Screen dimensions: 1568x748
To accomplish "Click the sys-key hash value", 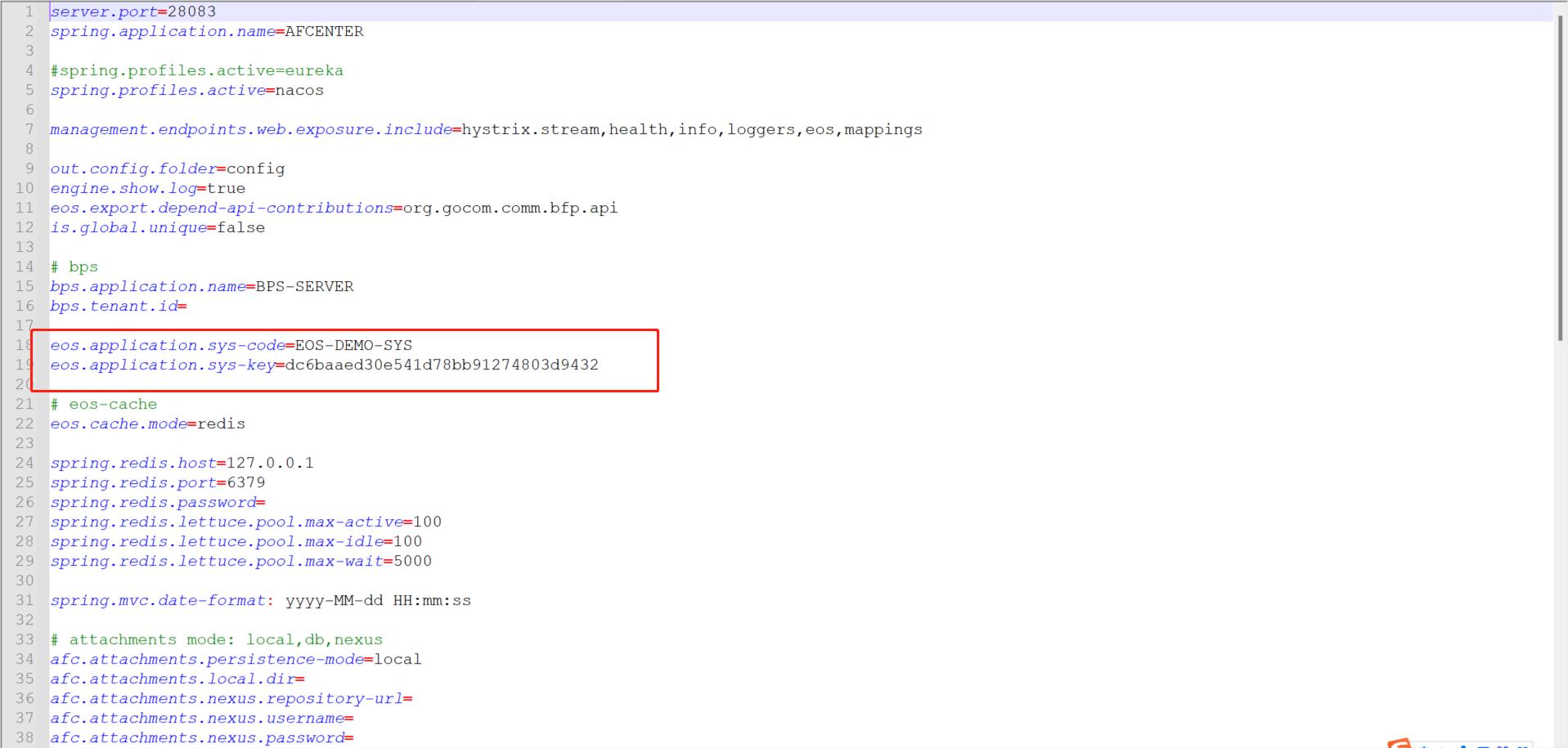I will (x=442, y=365).
